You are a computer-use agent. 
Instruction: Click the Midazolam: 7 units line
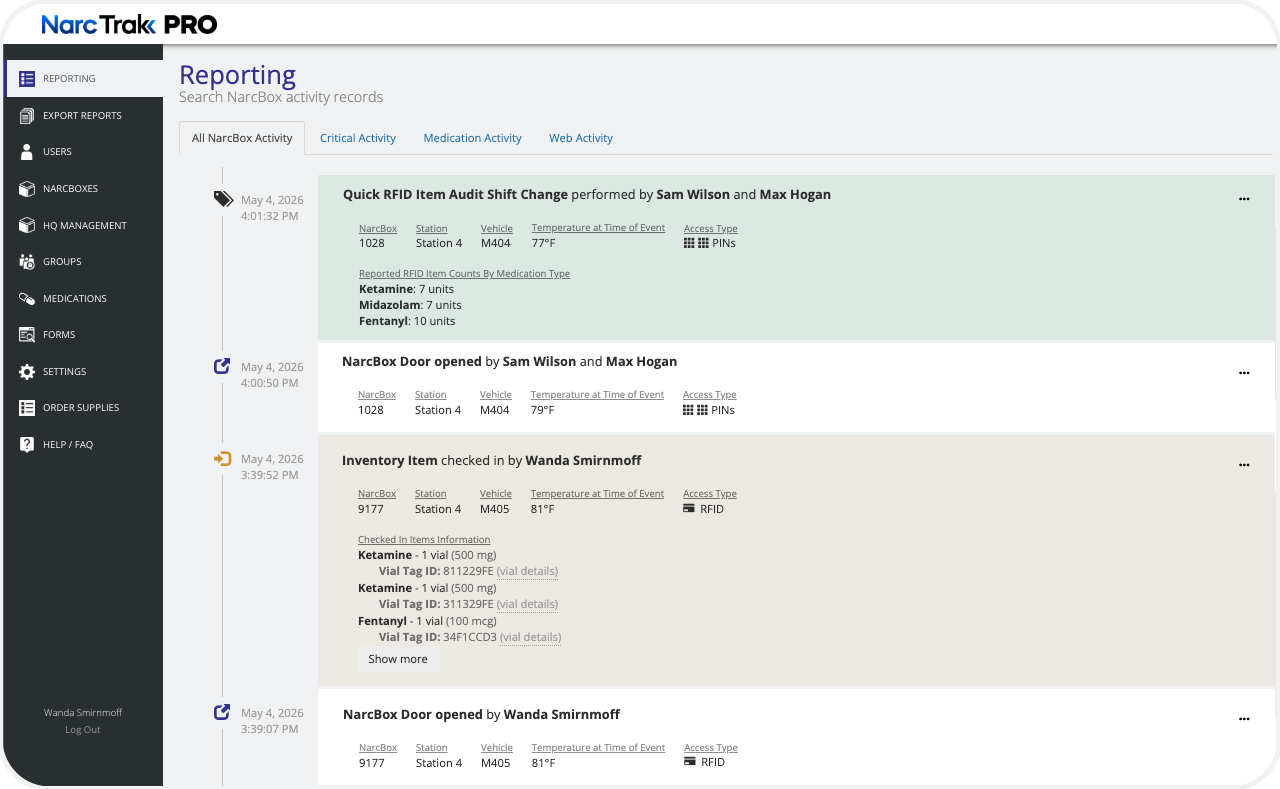pyautogui.click(x=410, y=305)
